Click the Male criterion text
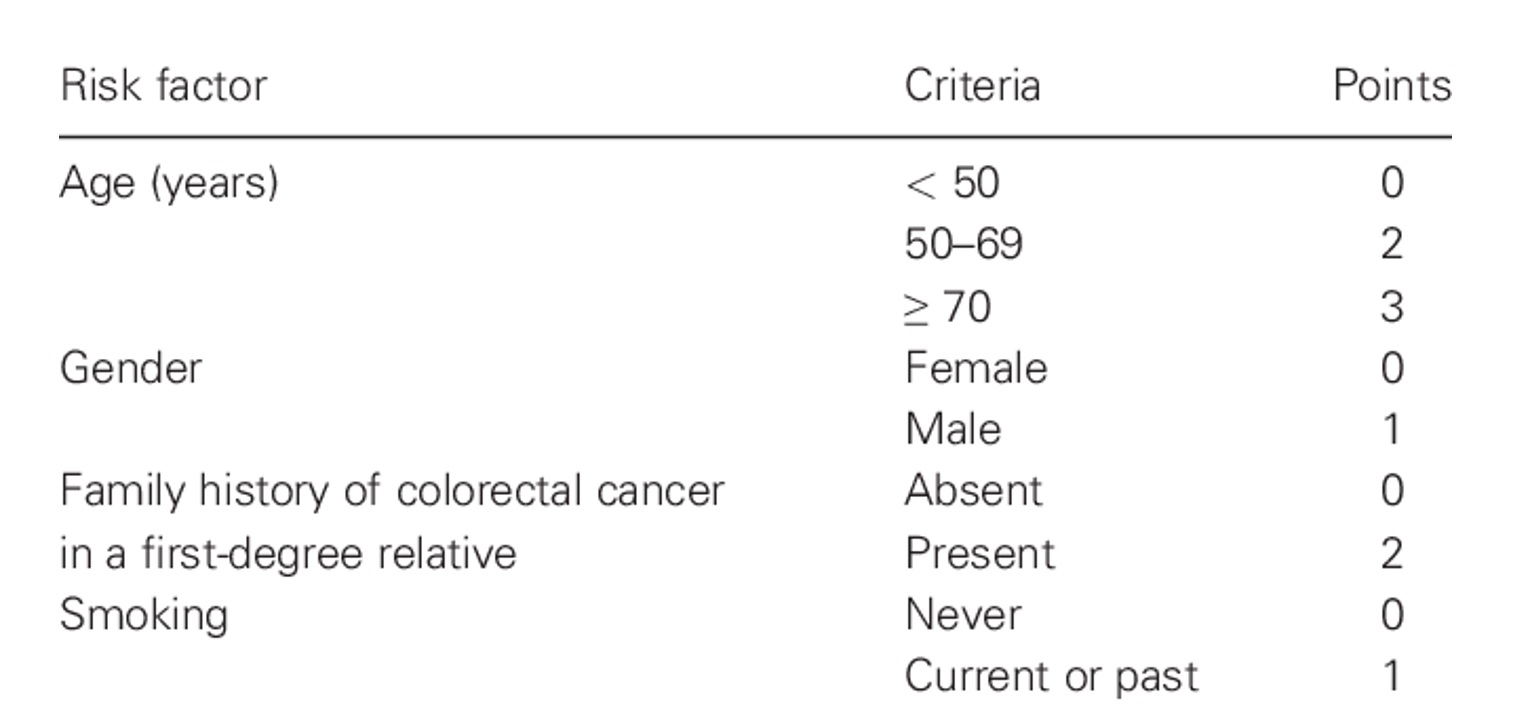 (x=952, y=430)
